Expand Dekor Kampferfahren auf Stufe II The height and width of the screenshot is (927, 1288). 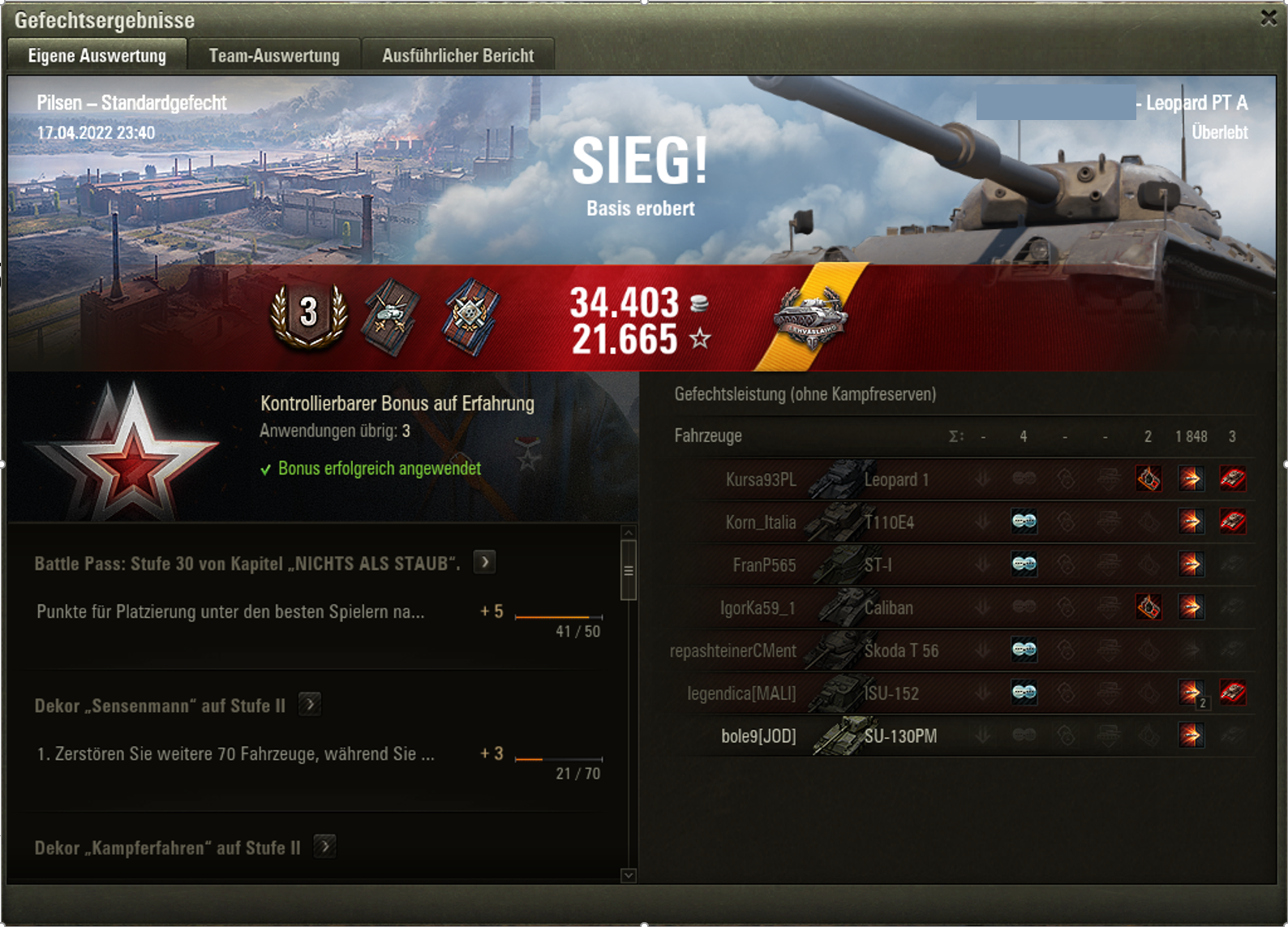[324, 847]
